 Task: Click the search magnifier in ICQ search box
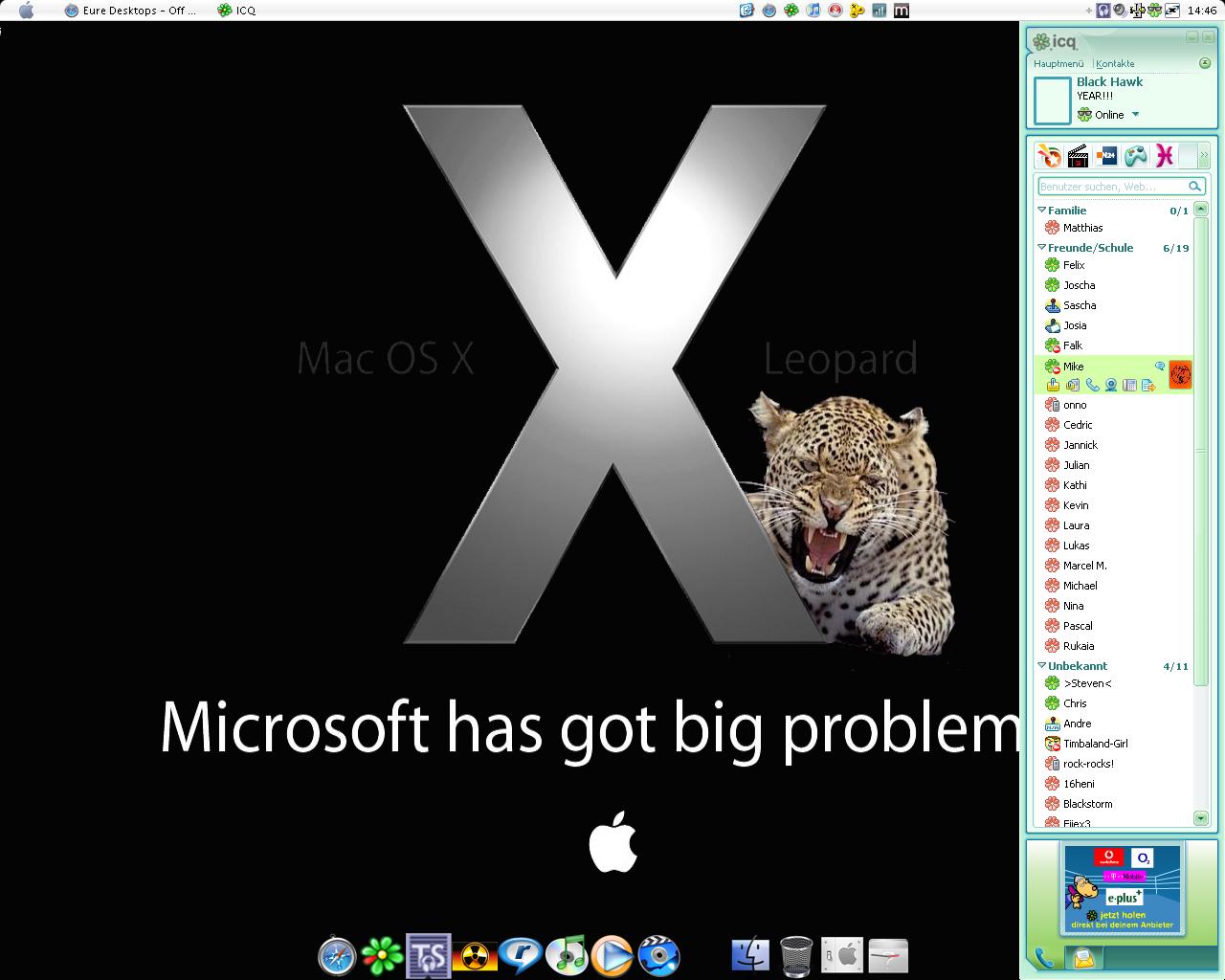click(x=1194, y=187)
